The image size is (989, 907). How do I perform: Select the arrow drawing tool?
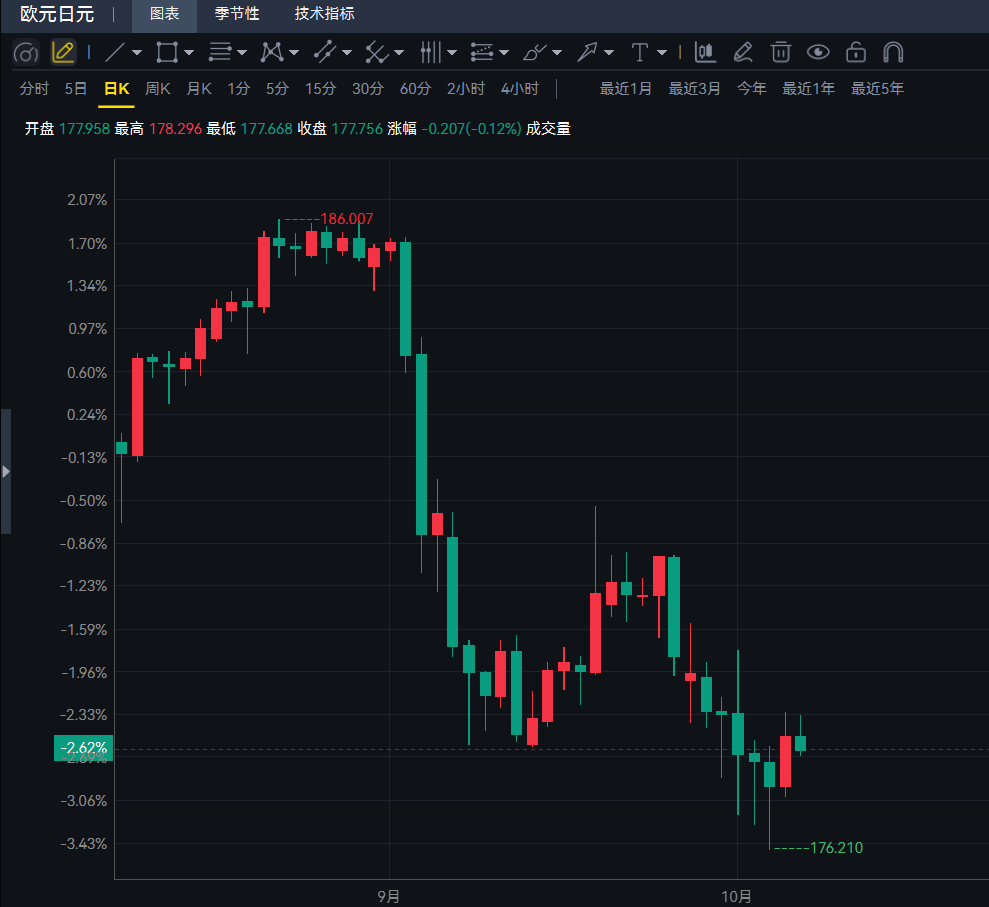(587, 52)
